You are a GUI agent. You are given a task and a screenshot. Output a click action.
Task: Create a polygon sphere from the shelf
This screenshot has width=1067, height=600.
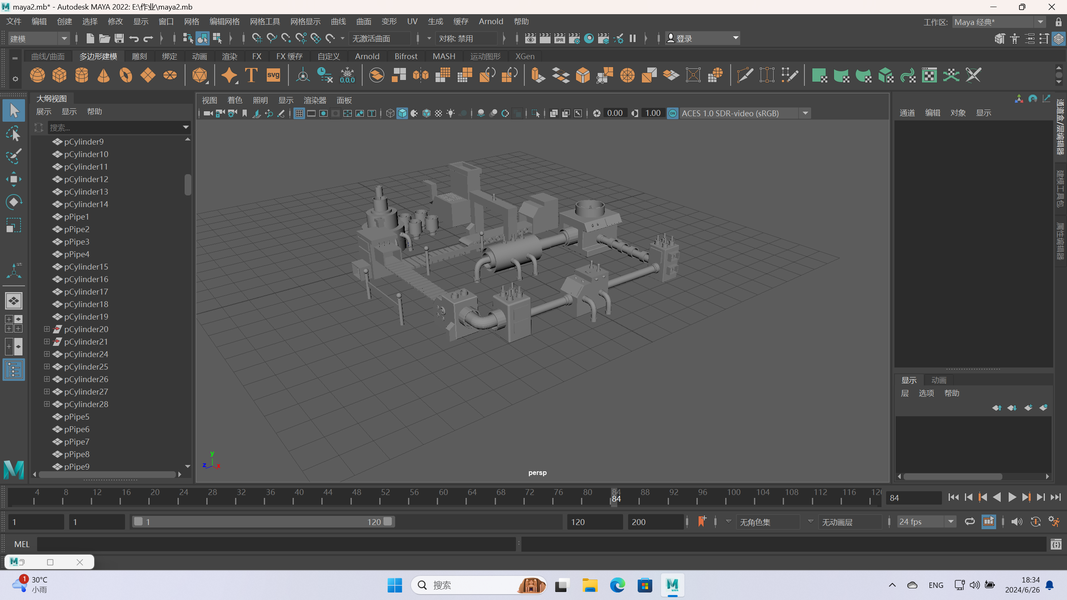pos(38,76)
